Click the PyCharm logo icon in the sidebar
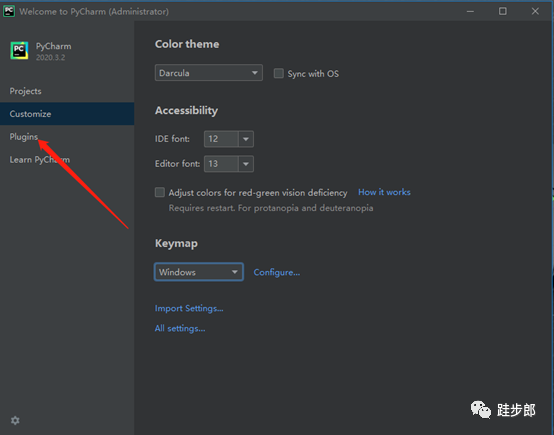 point(19,51)
